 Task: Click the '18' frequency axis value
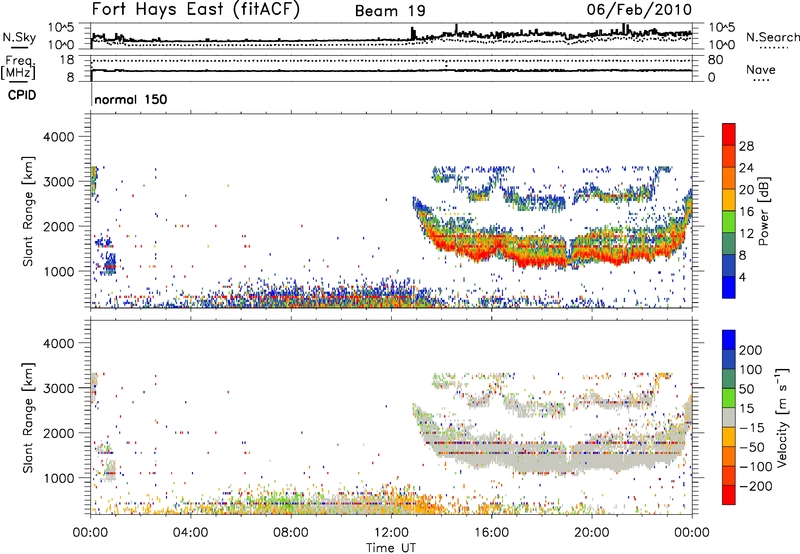pyautogui.click(x=67, y=60)
